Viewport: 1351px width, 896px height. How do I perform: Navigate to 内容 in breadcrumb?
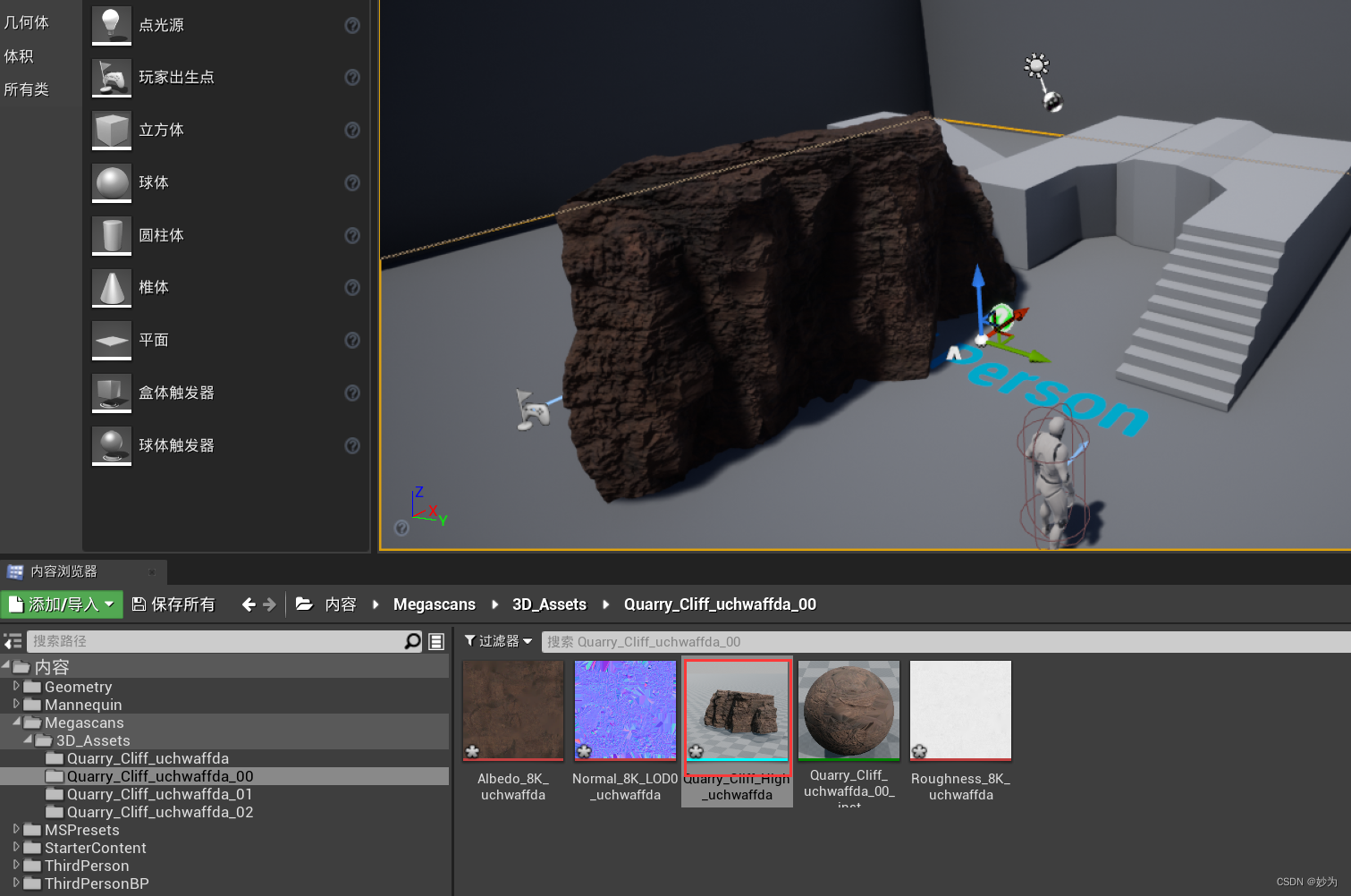point(341,604)
